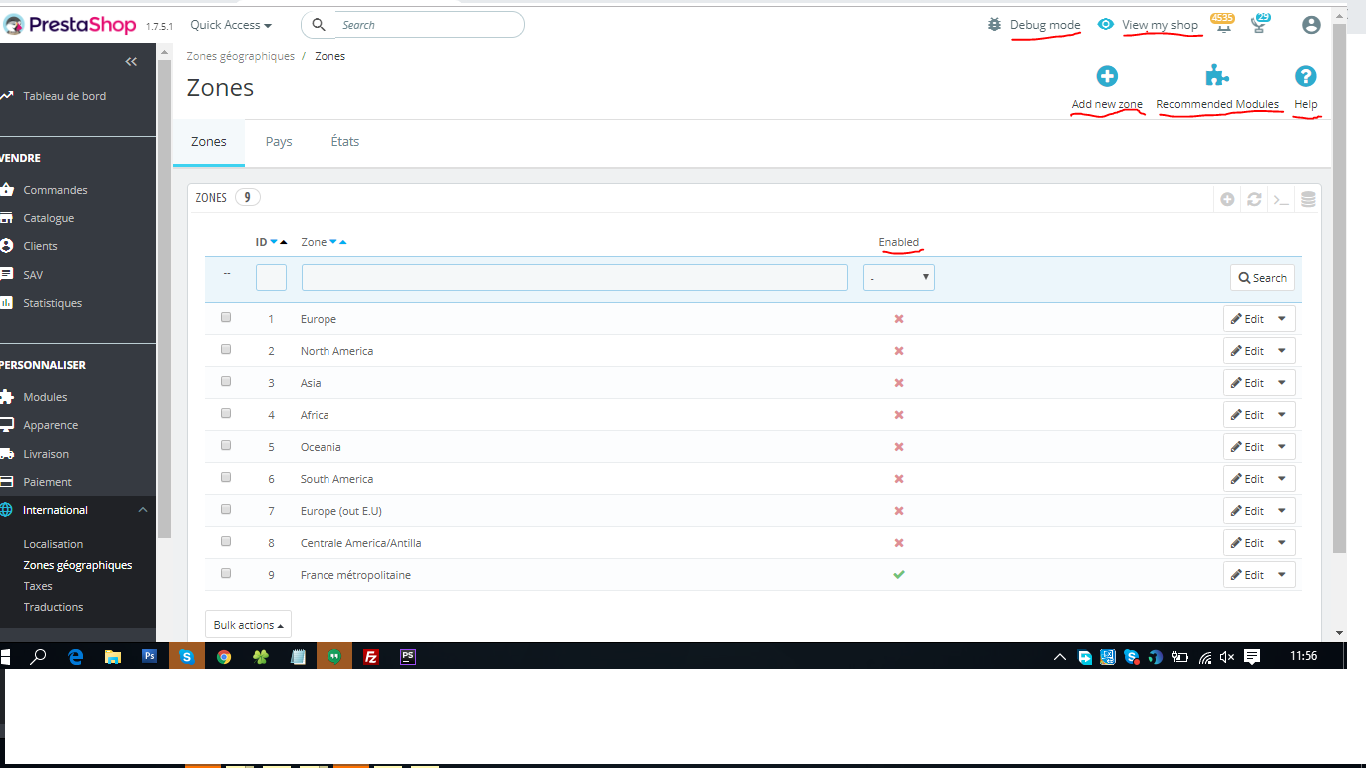Viewport: 1366px width, 768px height.
Task: Open the employee profile avatar icon
Action: coord(1311,25)
